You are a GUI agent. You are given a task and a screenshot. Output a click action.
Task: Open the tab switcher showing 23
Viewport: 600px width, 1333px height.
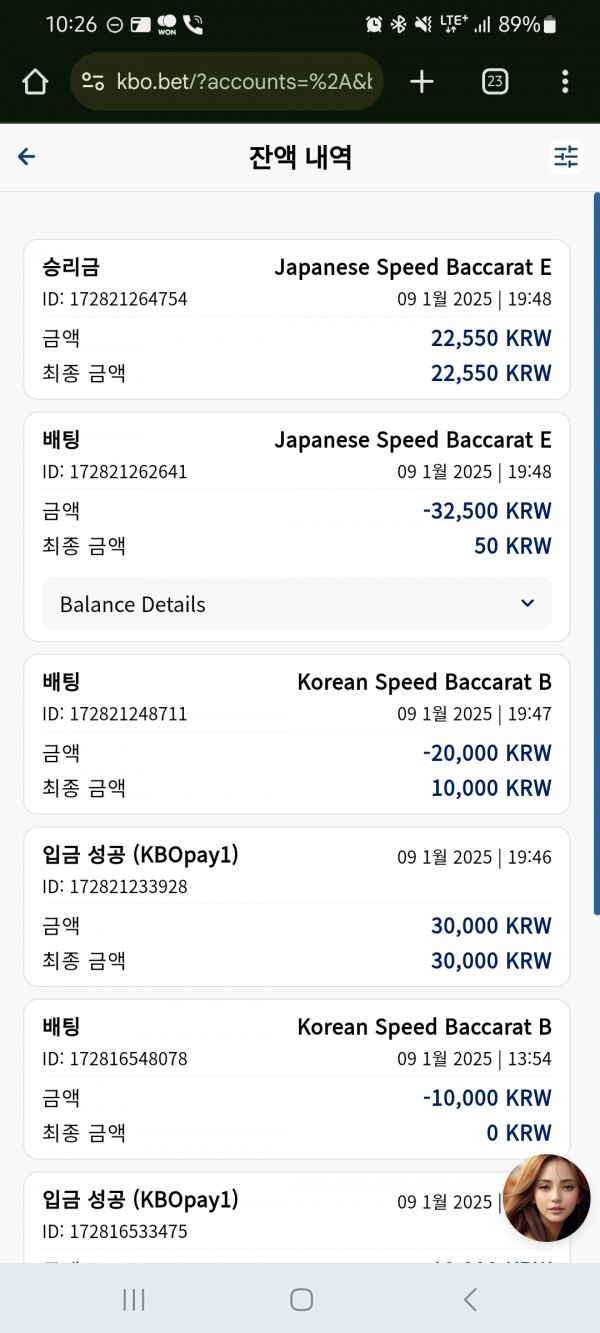click(x=494, y=82)
